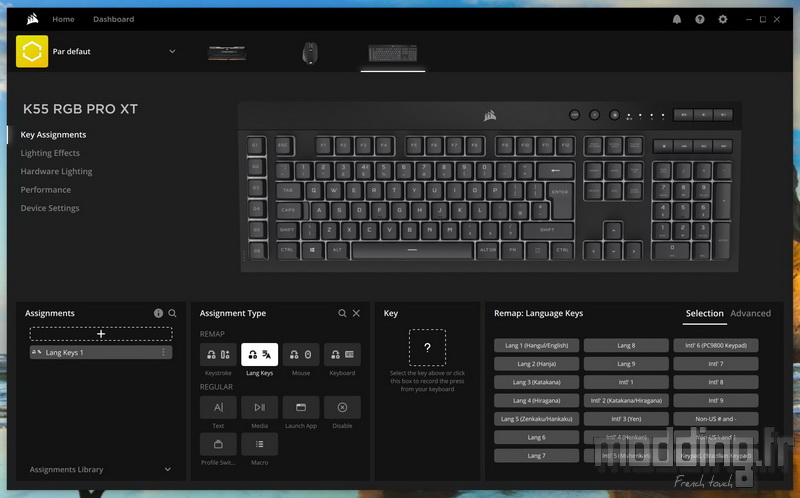Search assignment types

point(342,313)
